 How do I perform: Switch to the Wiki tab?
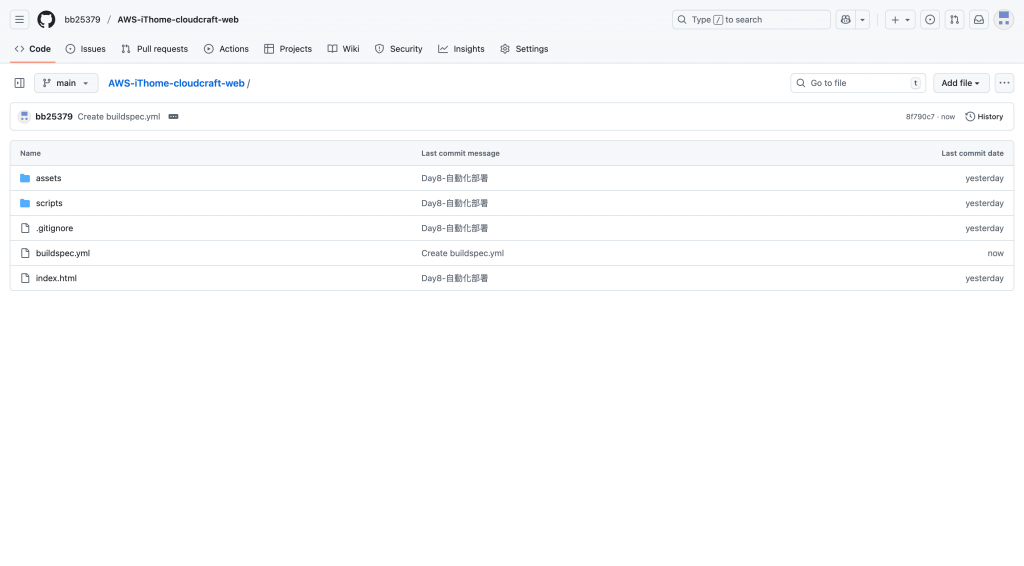tap(344, 49)
